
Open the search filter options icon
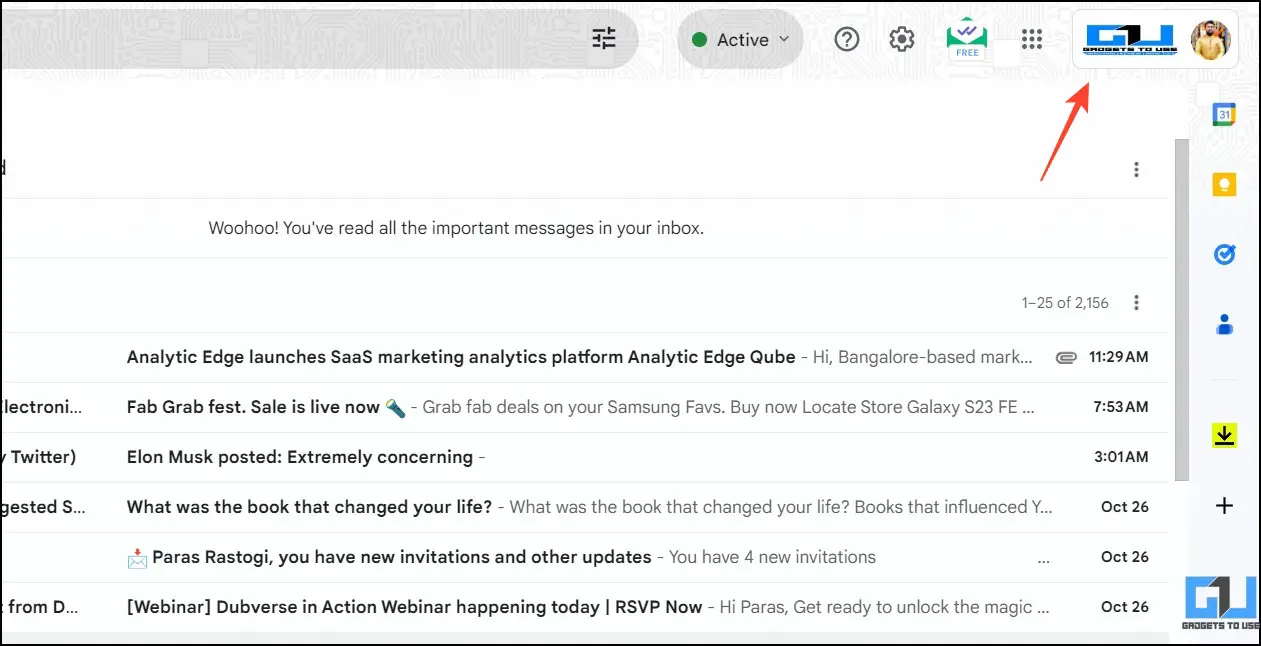[x=604, y=39]
